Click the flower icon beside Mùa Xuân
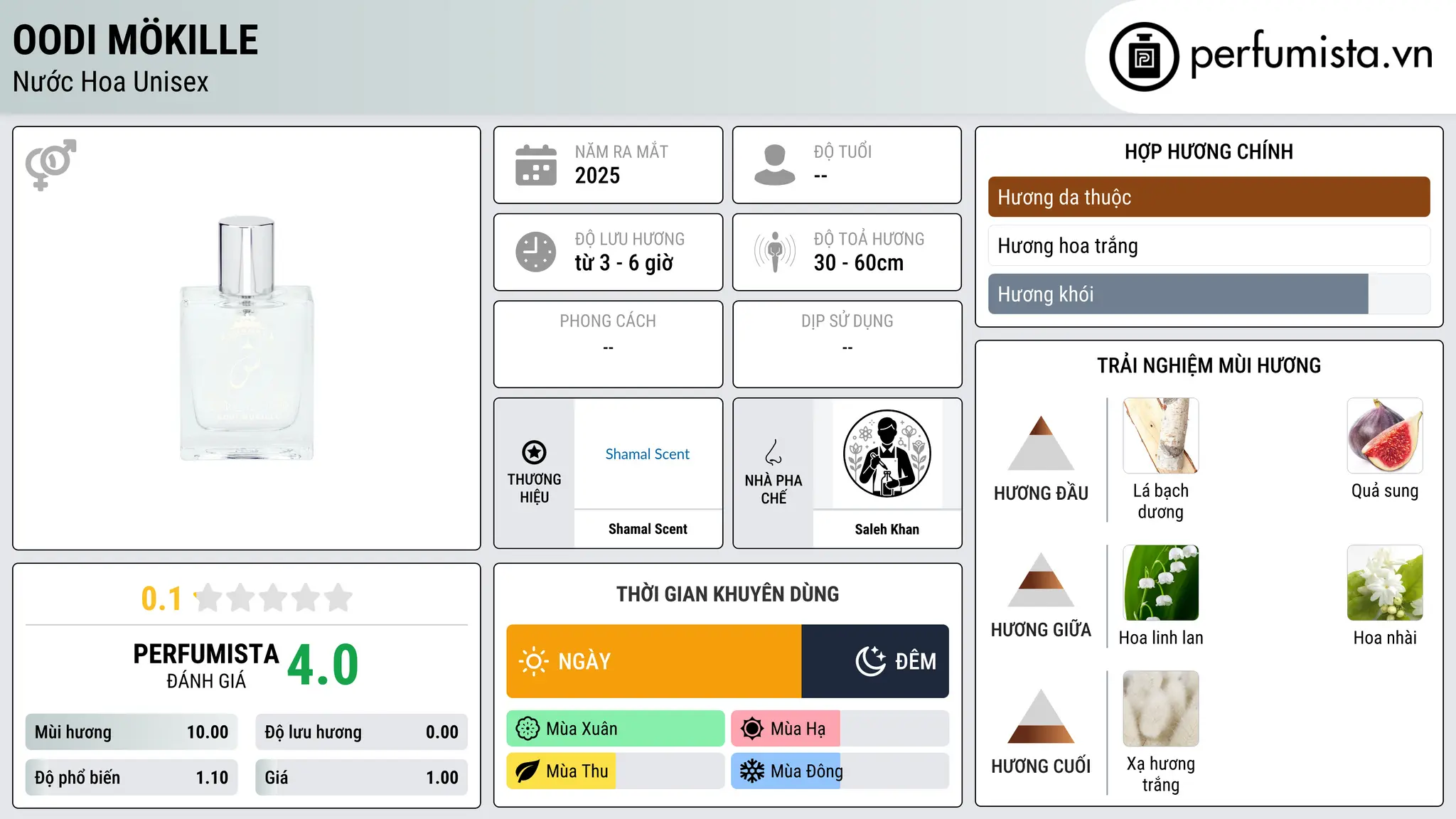Viewport: 1456px width, 819px height. click(x=528, y=729)
